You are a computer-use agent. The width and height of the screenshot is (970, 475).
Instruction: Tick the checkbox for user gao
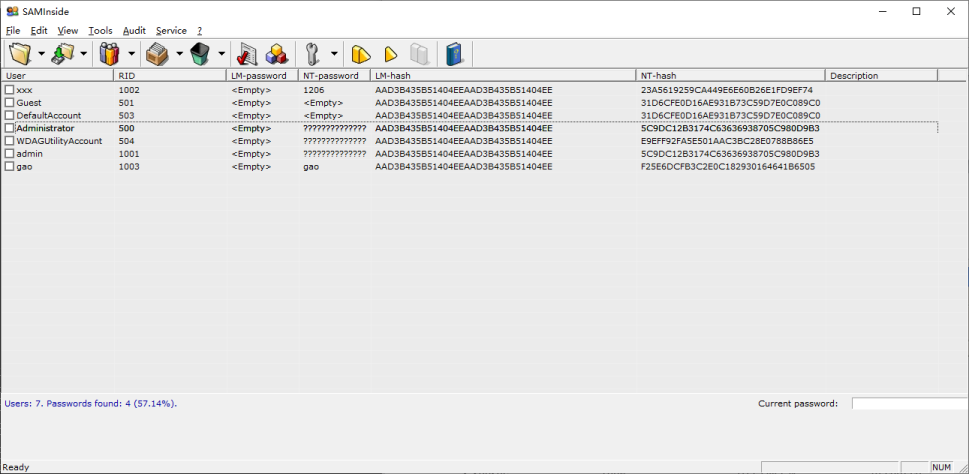tap(9, 166)
